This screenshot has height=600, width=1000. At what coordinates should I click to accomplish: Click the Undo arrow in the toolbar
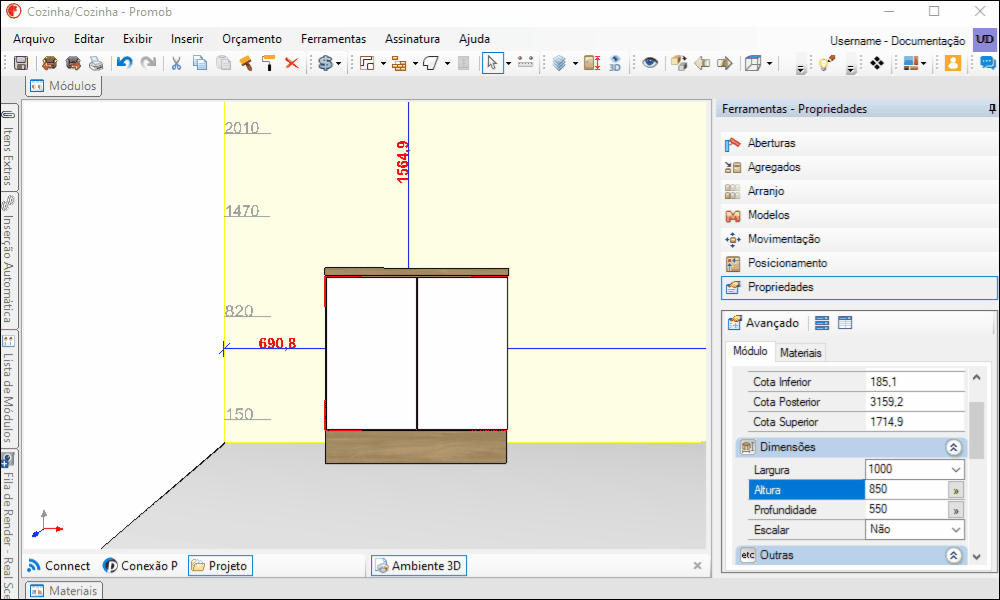click(124, 63)
